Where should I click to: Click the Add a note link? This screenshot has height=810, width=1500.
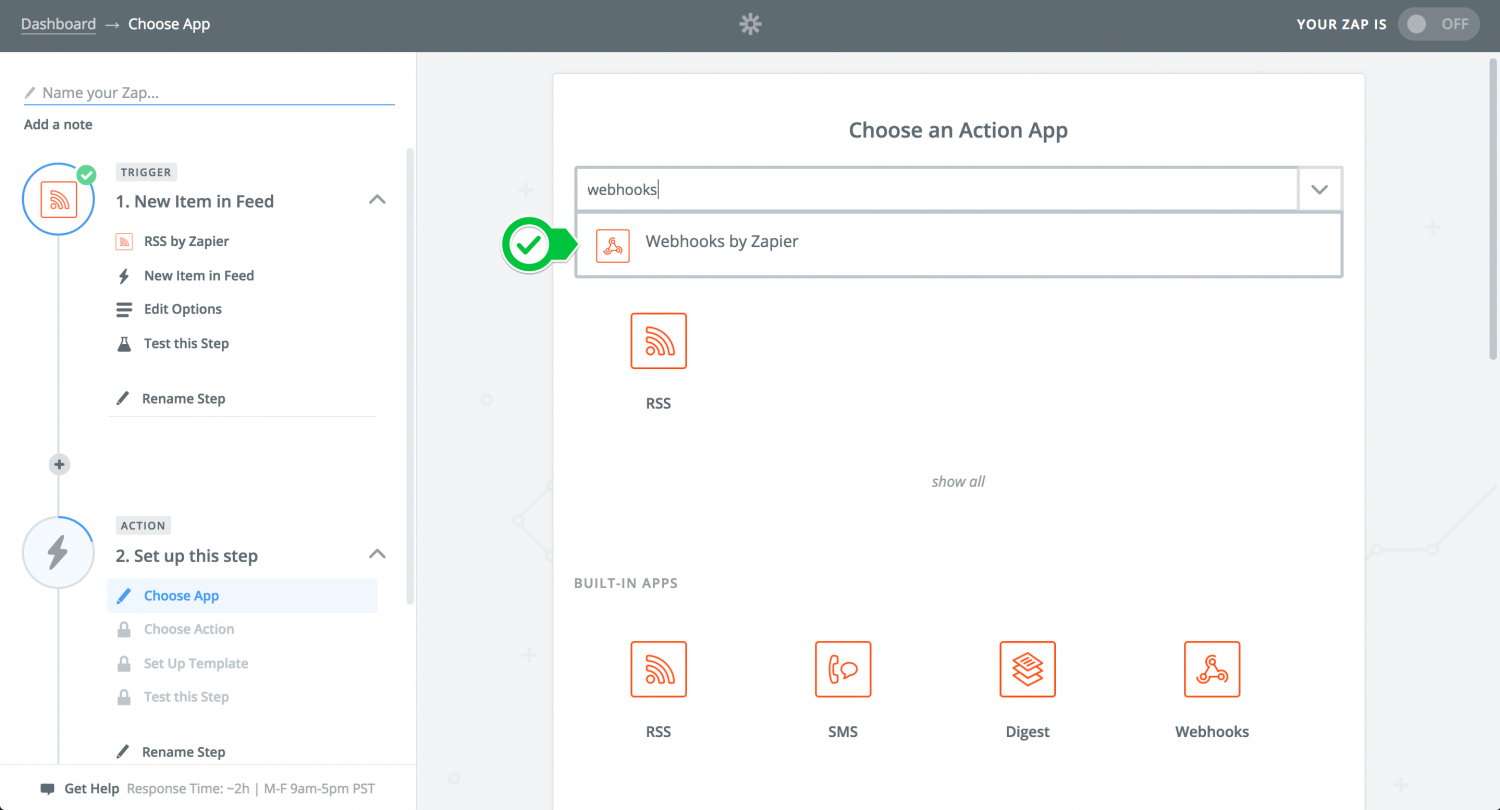pos(58,125)
